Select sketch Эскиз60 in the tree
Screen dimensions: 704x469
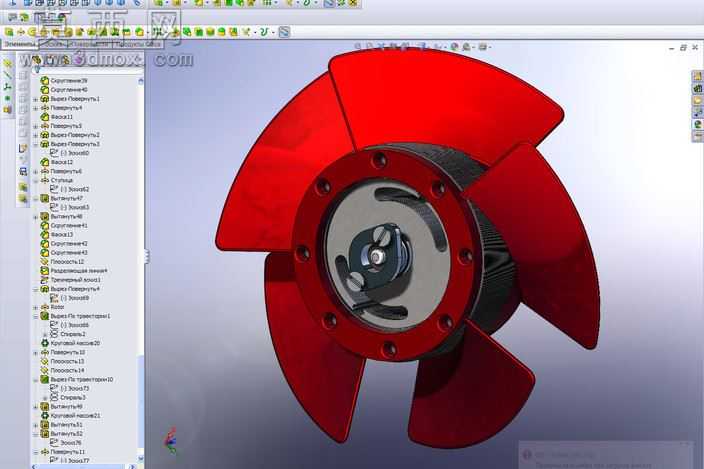click(x=70, y=153)
